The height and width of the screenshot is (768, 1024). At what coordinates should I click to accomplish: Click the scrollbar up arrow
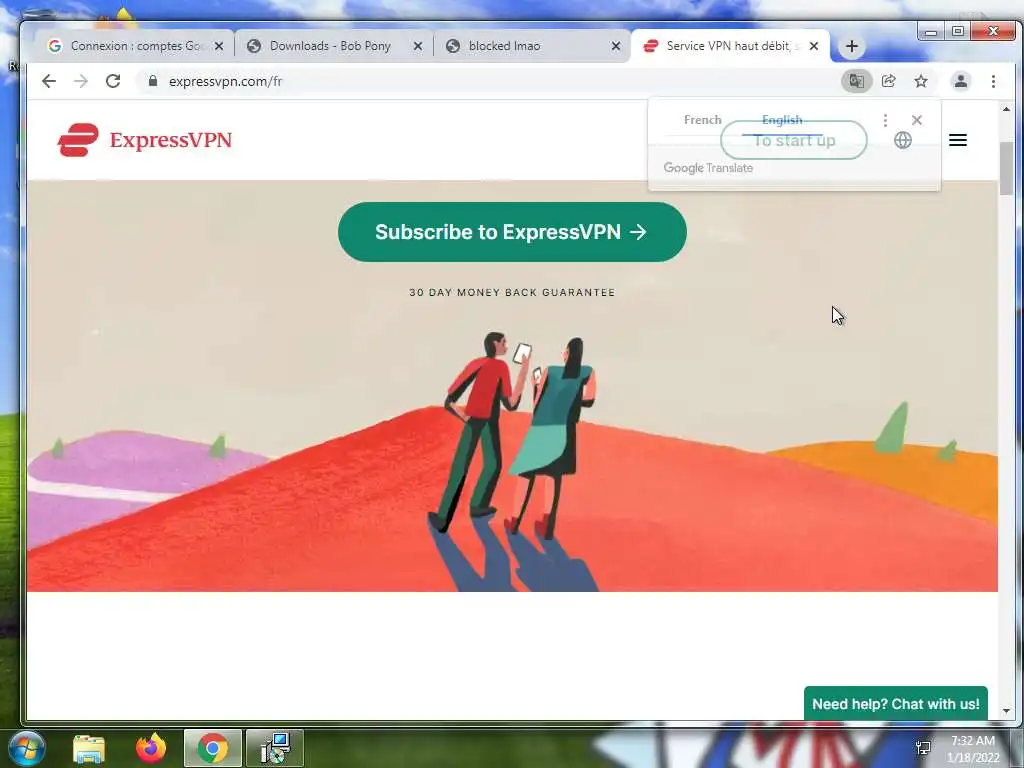click(x=1006, y=109)
